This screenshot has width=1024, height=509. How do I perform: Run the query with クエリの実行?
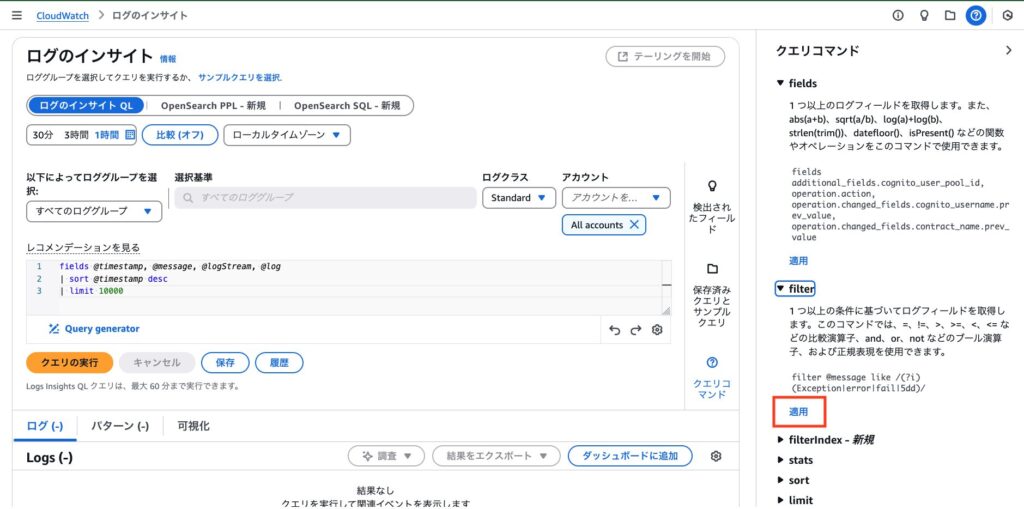pyautogui.click(x=69, y=363)
